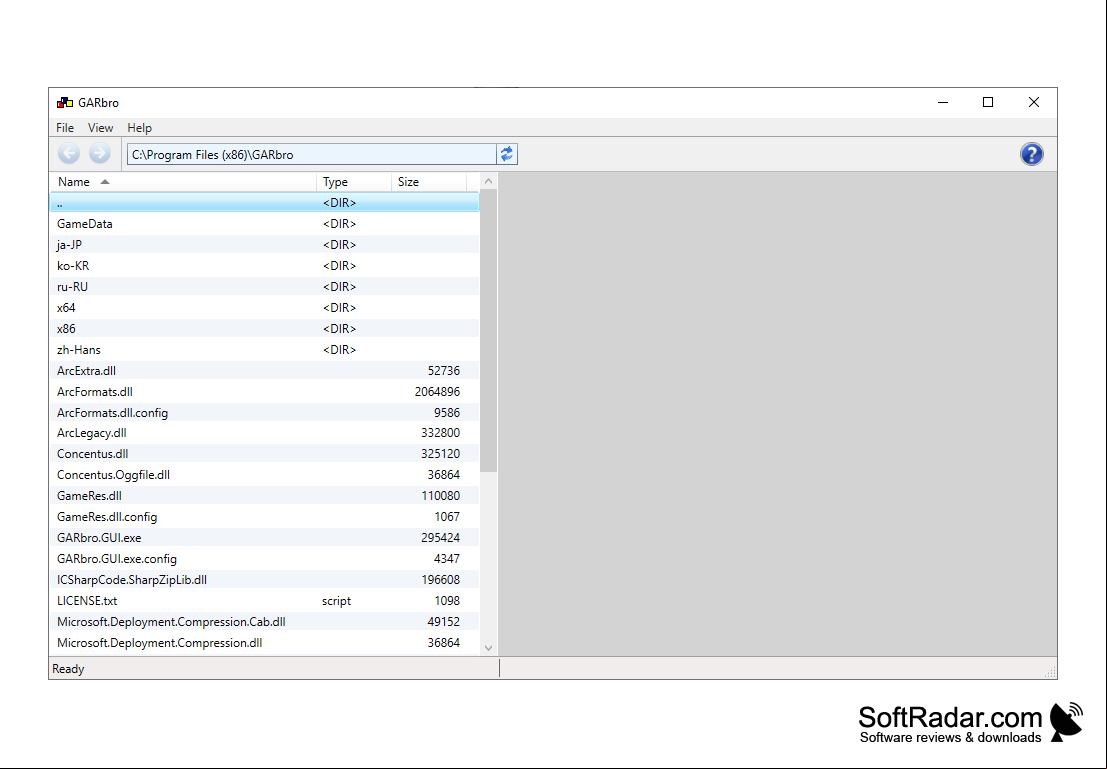Click the size value 295424
The height and width of the screenshot is (769, 1107).
(441, 538)
